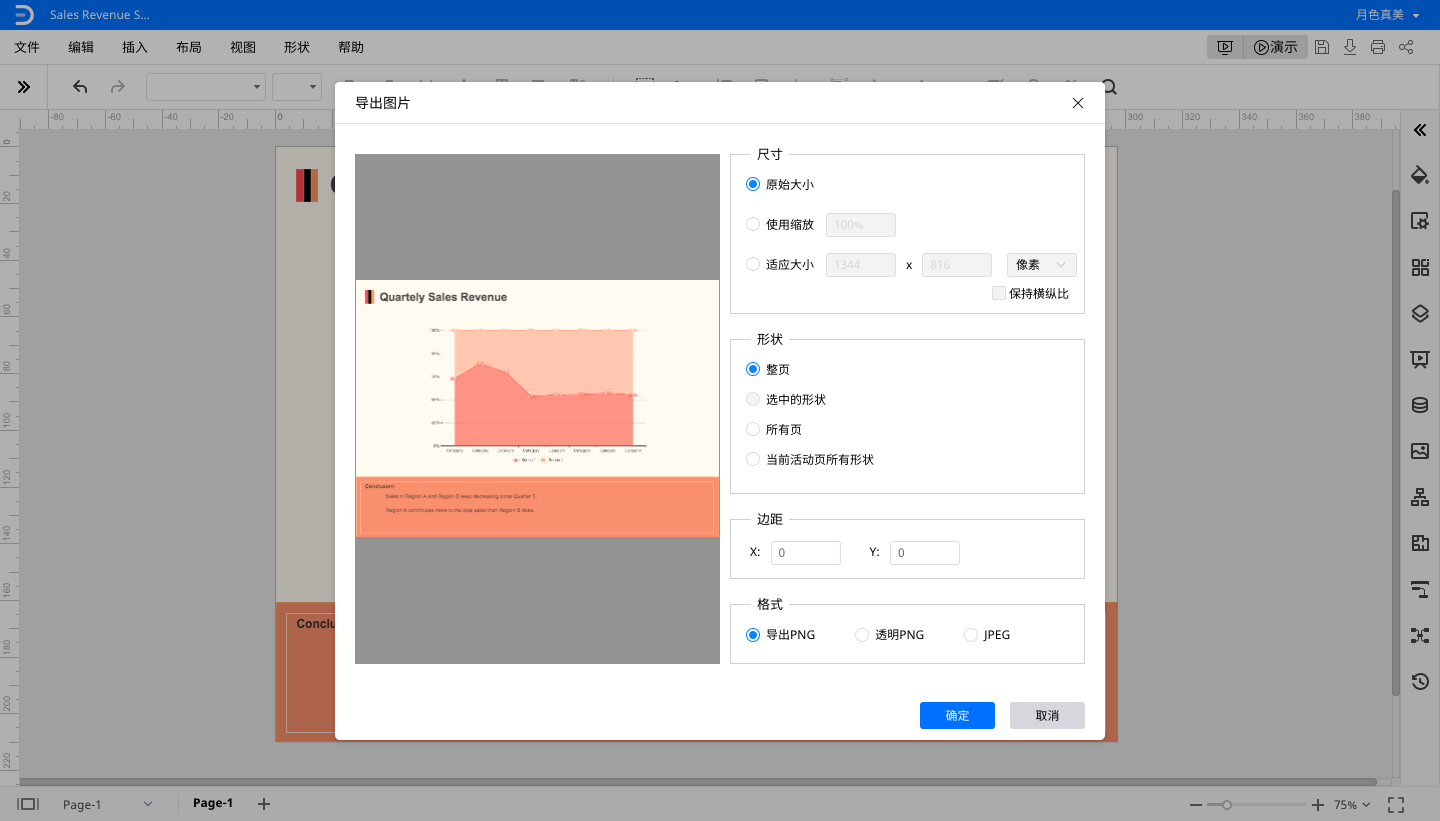Click the save icon in top bar

tap(1322, 47)
